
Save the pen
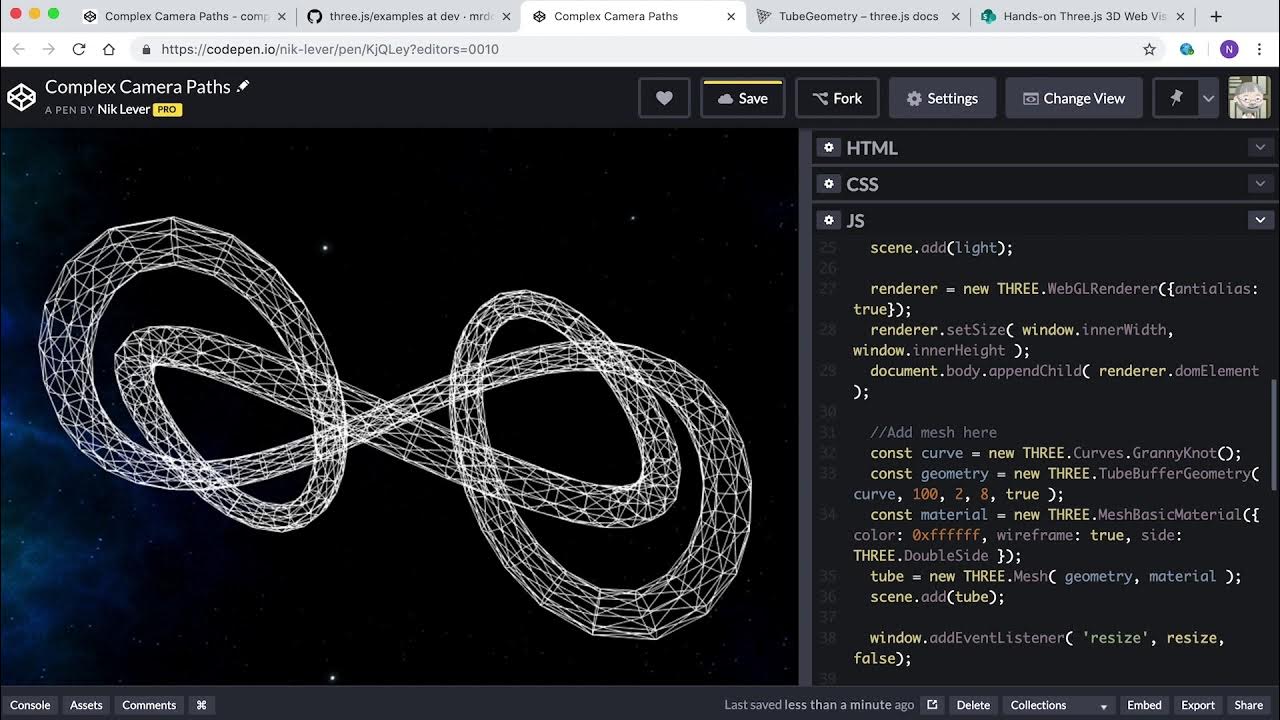click(742, 98)
